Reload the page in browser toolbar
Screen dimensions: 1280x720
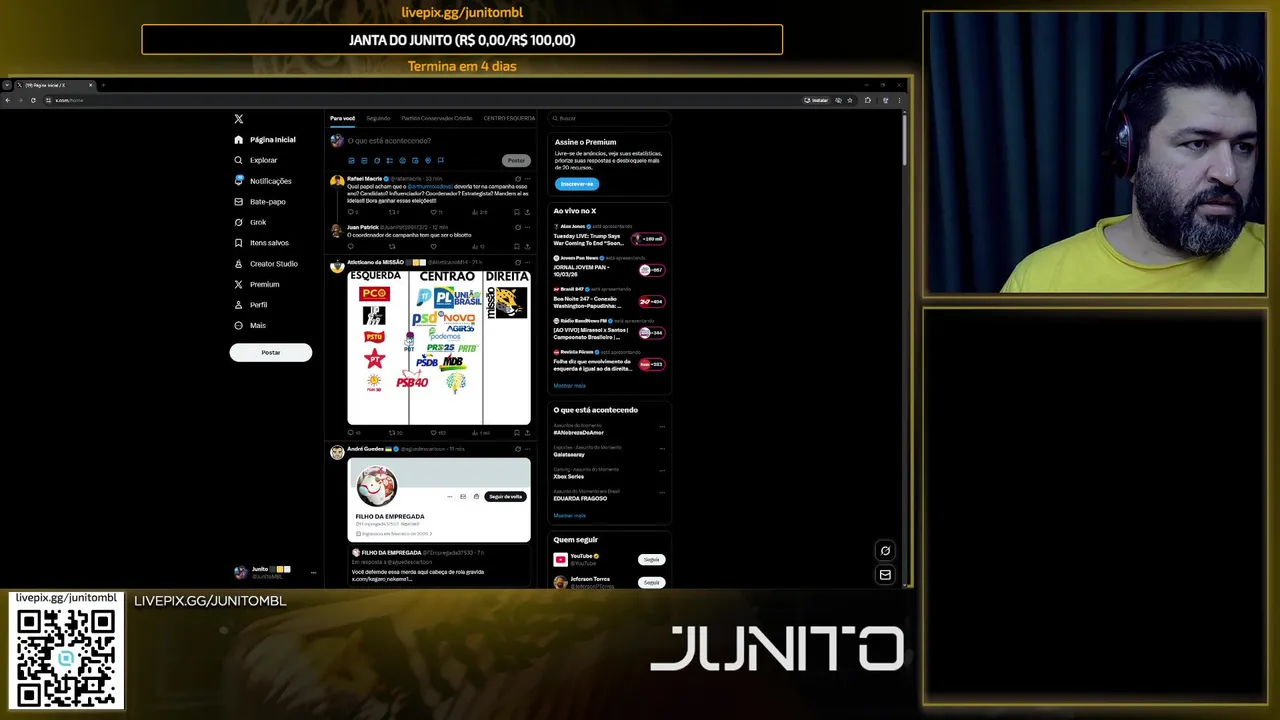33,100
